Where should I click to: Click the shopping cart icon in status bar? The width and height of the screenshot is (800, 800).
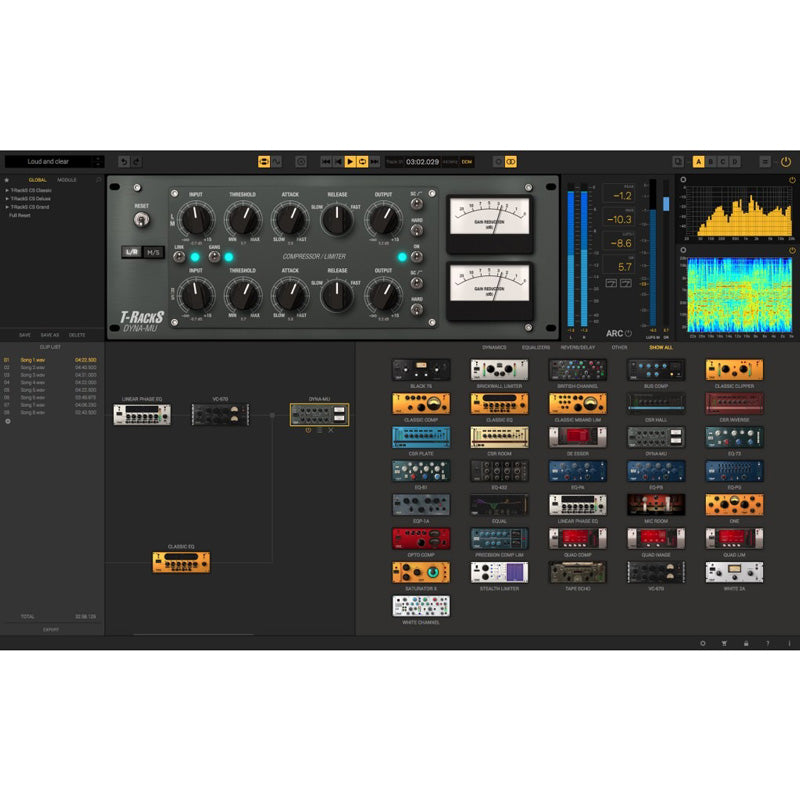724,643
